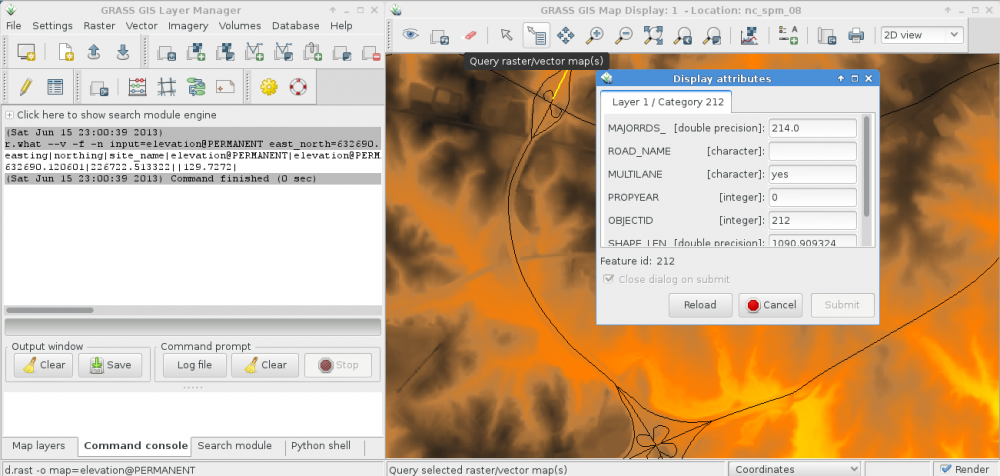1000x476 pixels.
Task: Open the settings gear icon in Layer Manager
Action: tap(268, 87)
